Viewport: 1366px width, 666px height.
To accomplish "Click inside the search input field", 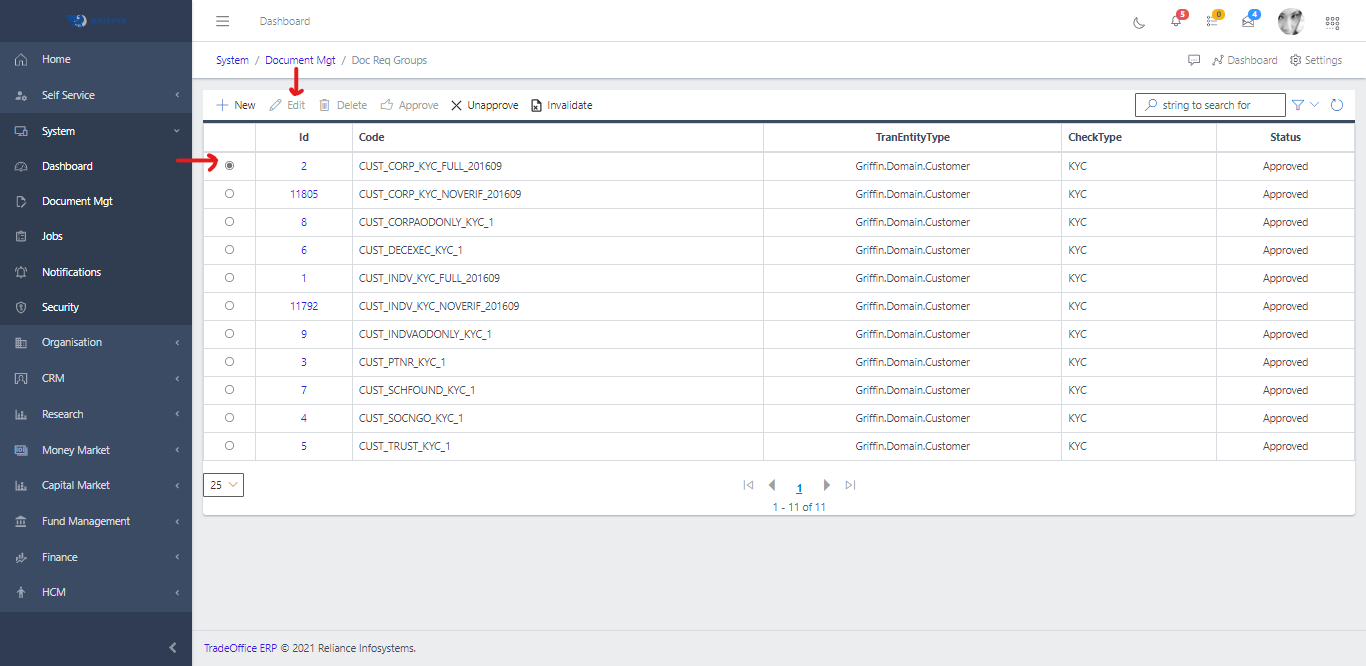I will (x=1210, y=104).
